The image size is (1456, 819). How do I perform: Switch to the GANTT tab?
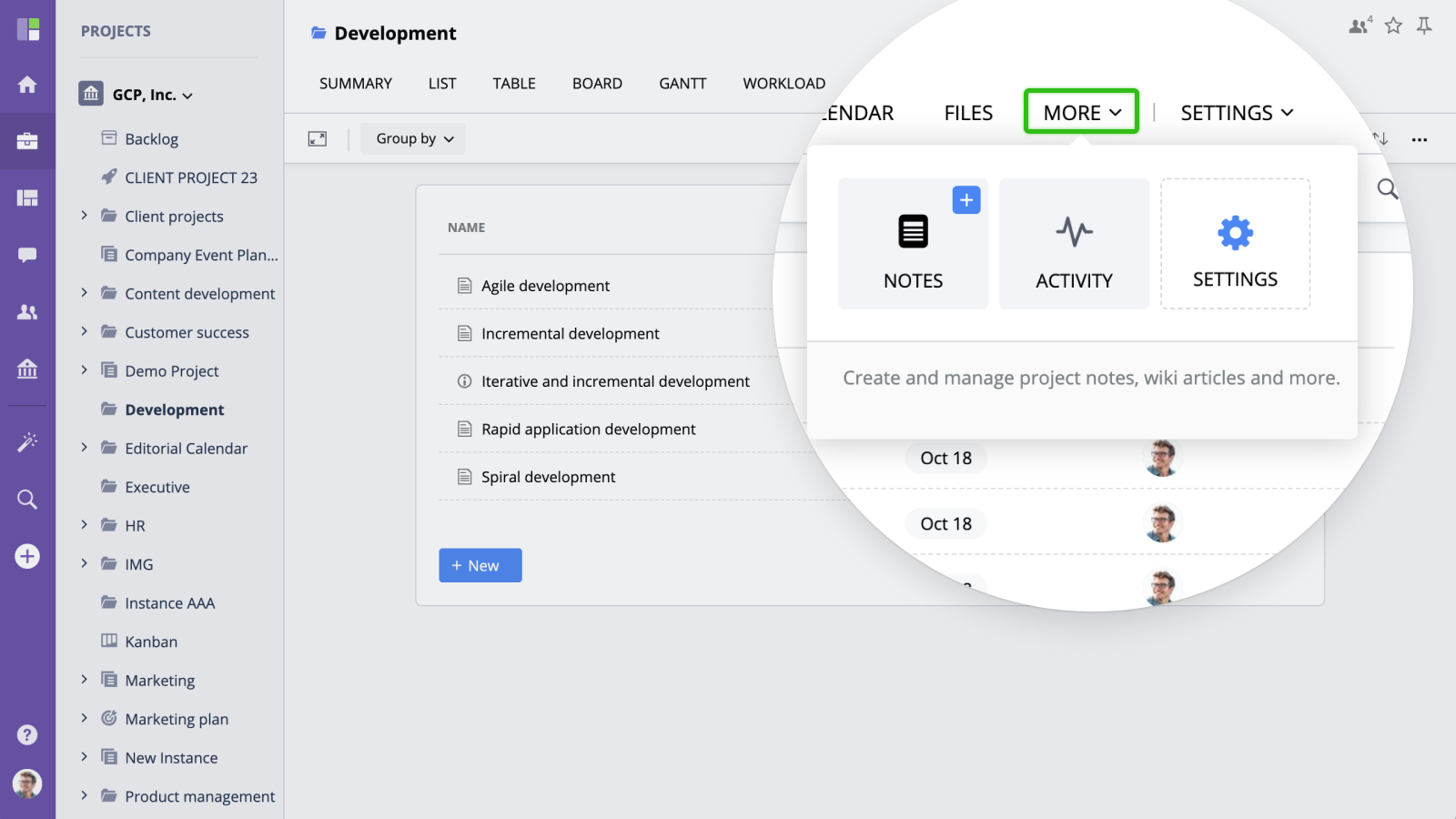coord(682,83)
